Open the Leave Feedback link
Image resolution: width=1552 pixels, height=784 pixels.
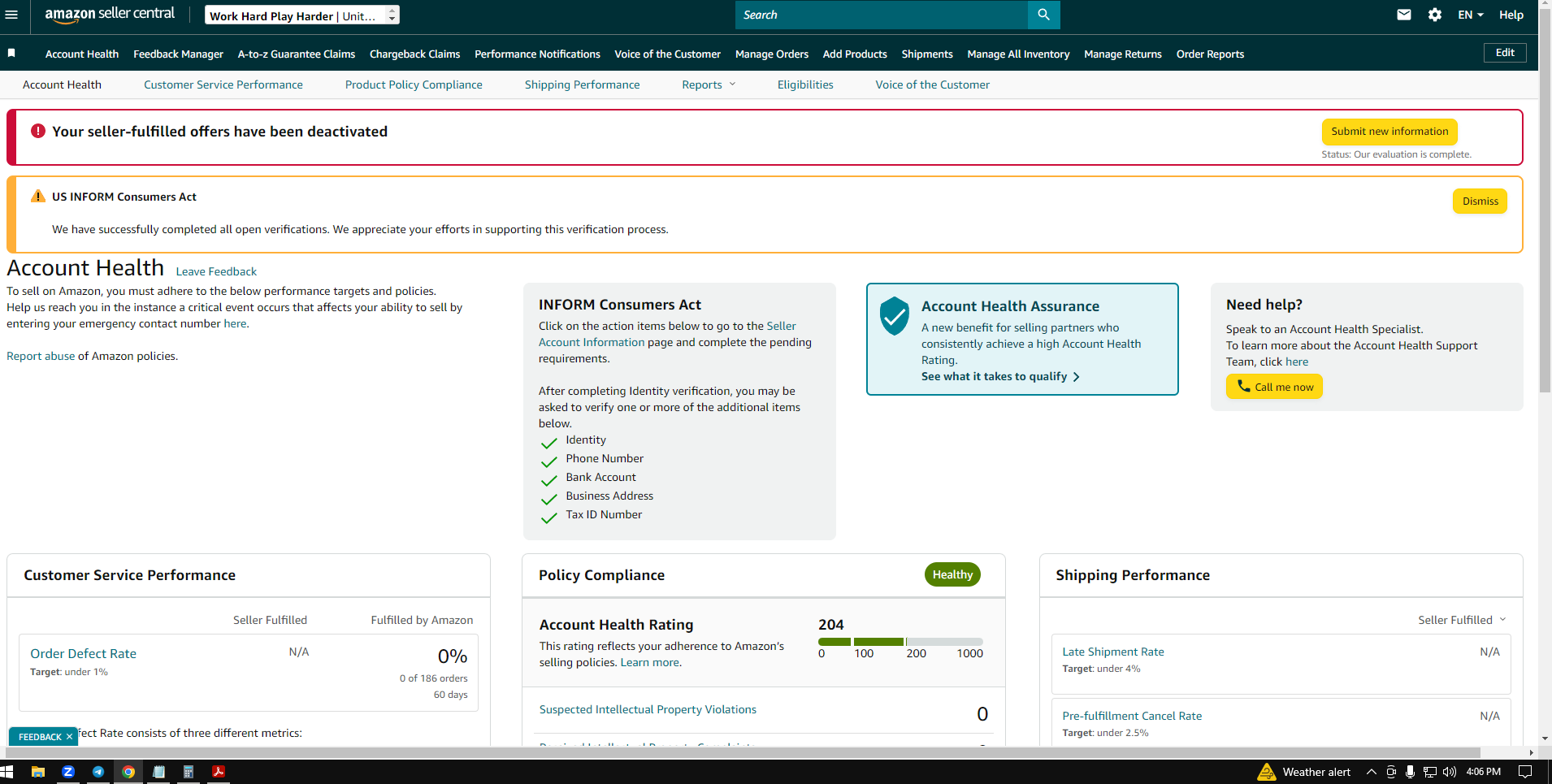tap(216, 271)
